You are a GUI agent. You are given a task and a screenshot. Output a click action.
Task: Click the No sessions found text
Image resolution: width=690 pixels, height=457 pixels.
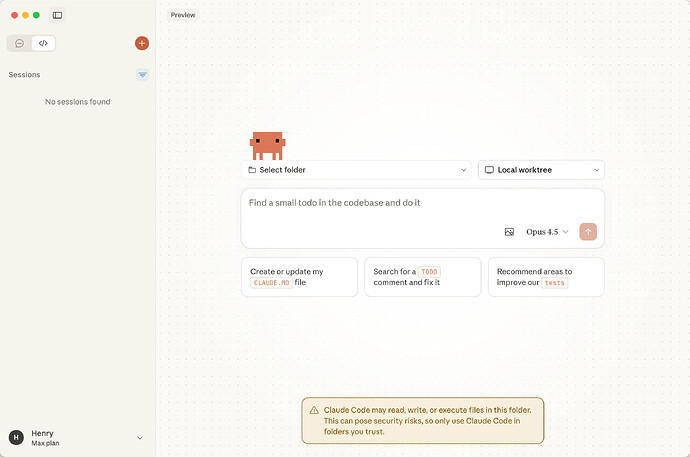coord(77,102)
